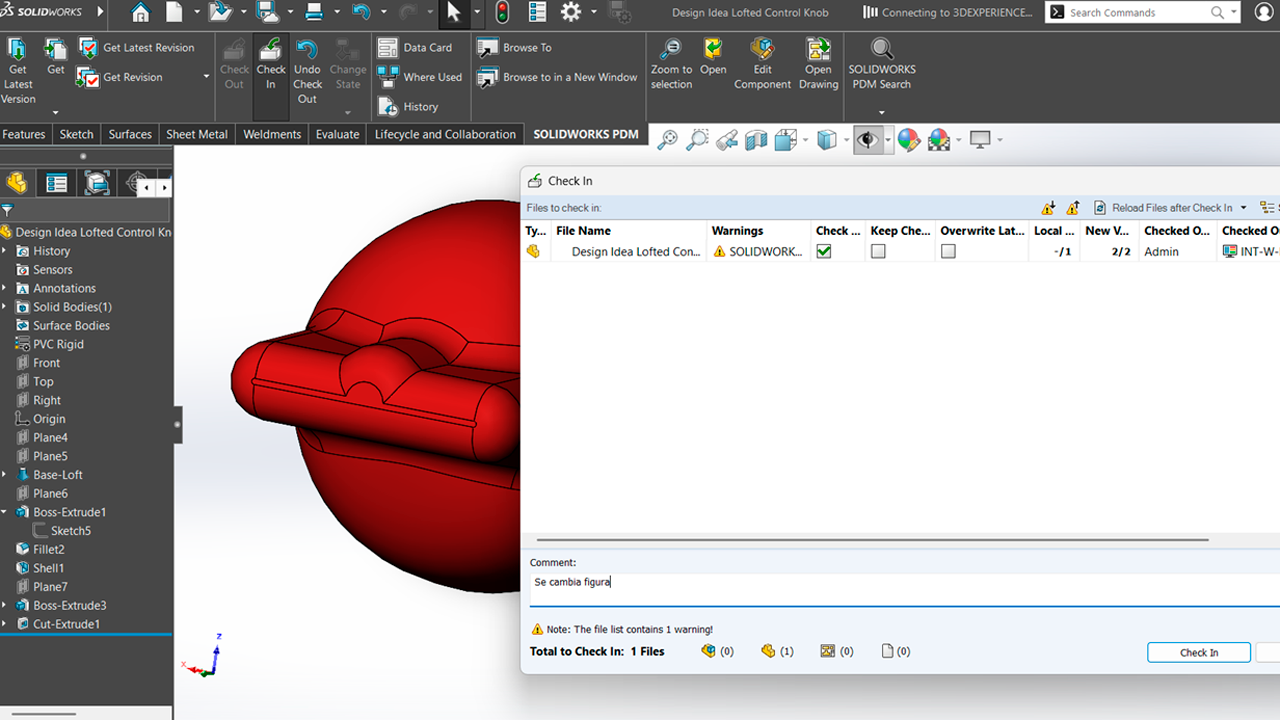
Task: Click the New document icon
Action: pos(174,13)
